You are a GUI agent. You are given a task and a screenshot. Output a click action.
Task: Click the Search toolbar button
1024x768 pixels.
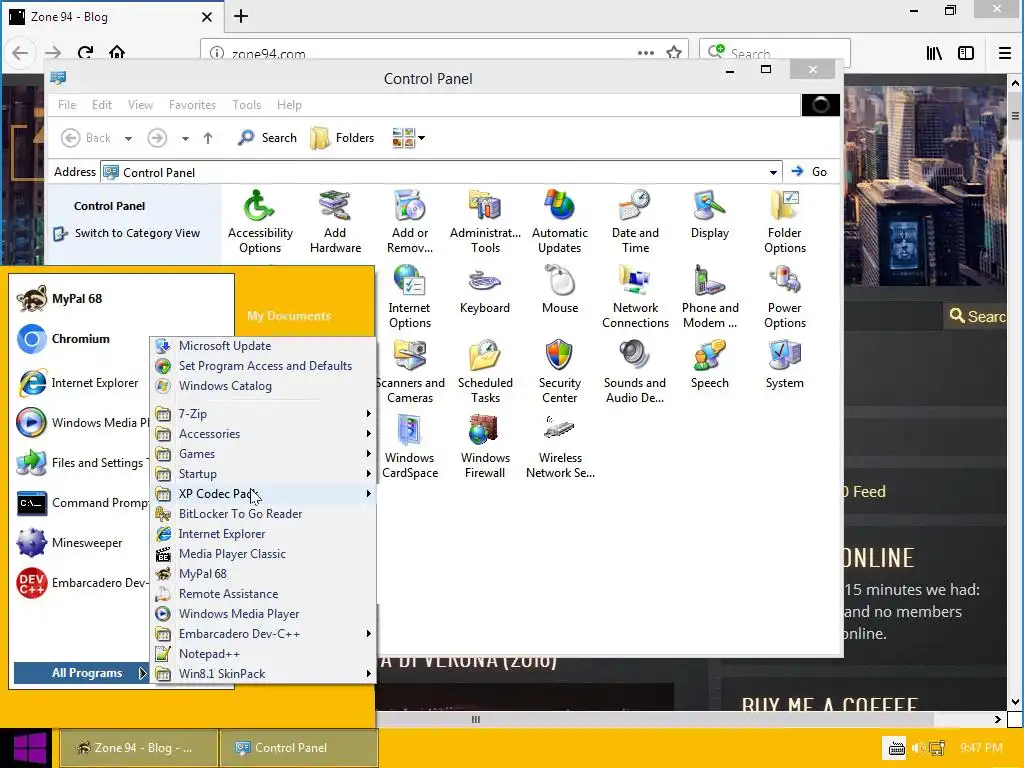[x=267, y=138]
